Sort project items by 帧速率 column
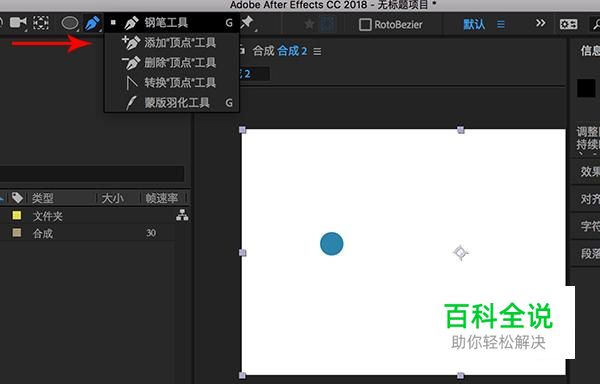 pyautogui.click(x=162, y=198)
